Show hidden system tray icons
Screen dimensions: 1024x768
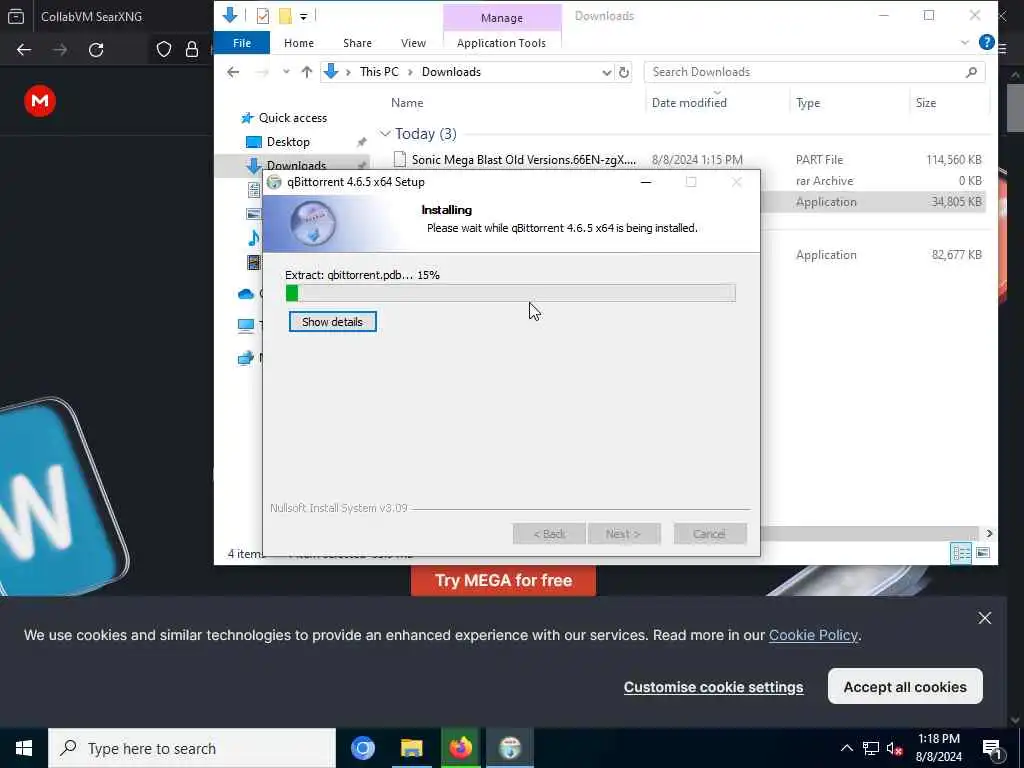click(846, 748)
